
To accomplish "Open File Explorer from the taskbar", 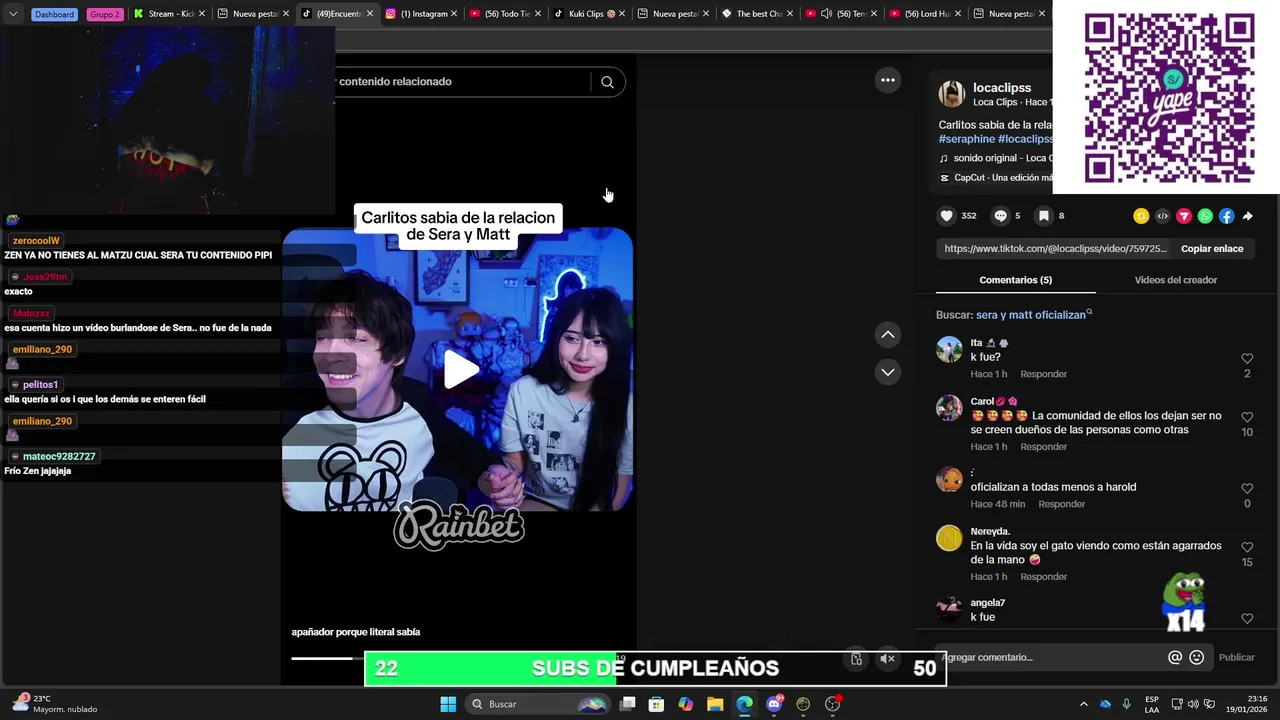I will [715, 704].
